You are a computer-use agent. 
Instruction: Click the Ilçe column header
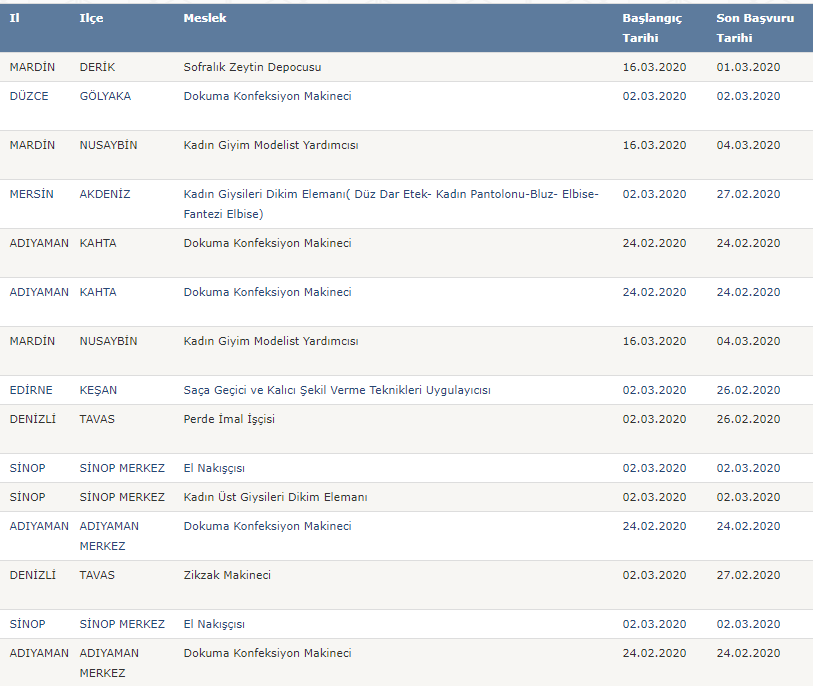91,18
